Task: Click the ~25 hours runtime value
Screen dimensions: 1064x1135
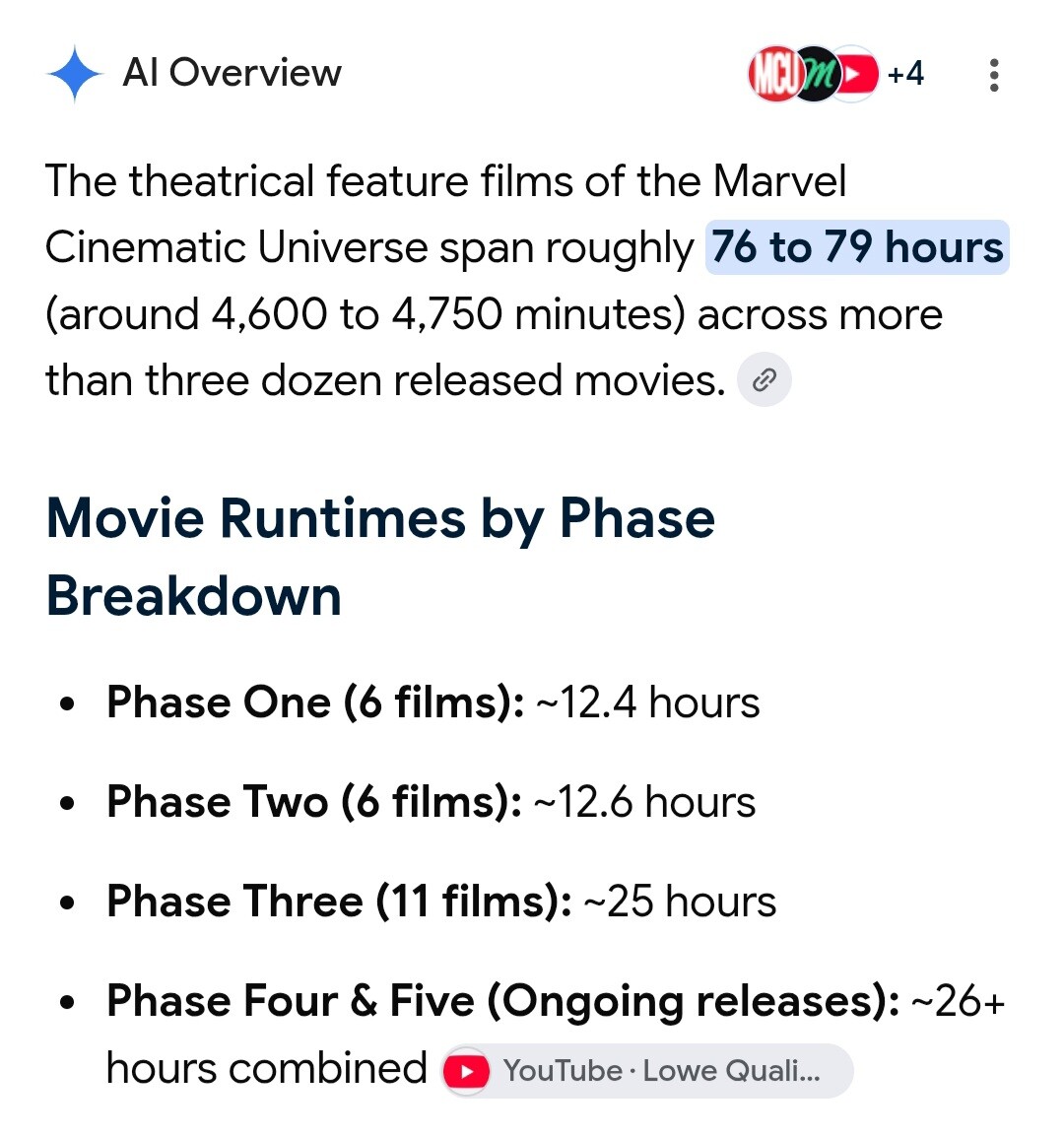Action: click(680, 901)
